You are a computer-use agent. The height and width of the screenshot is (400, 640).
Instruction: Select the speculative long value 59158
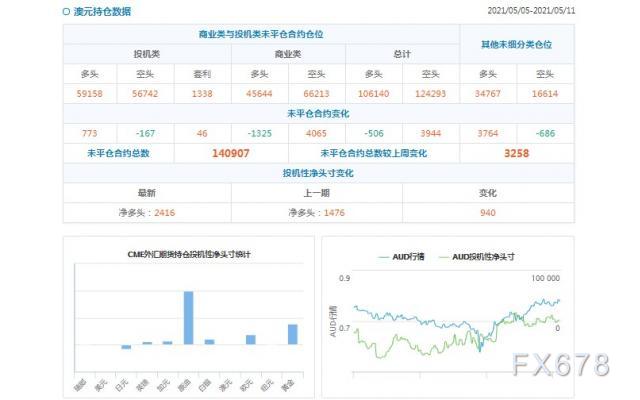(x=90, y=93)
